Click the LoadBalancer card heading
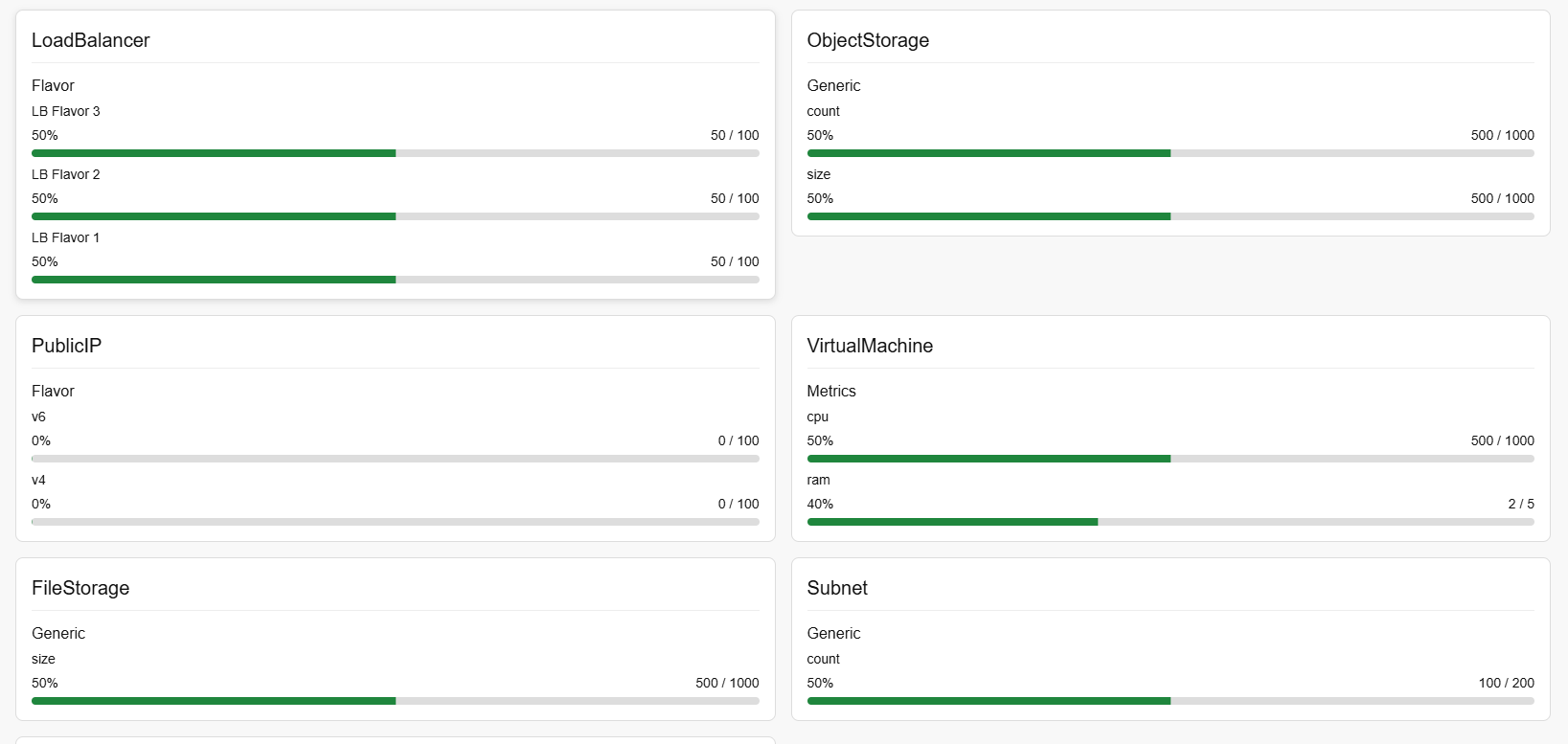 click(91, 40)
